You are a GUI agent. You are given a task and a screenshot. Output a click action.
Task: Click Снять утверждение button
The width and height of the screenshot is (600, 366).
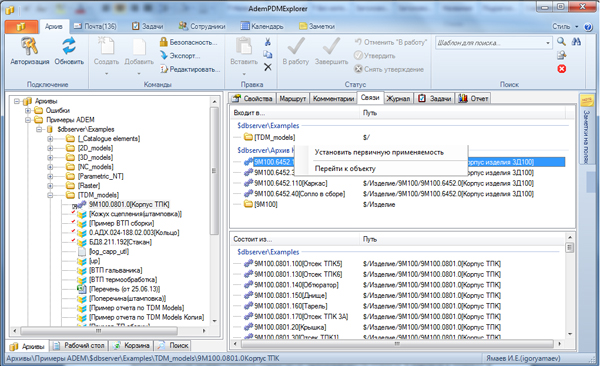(389, 69)
